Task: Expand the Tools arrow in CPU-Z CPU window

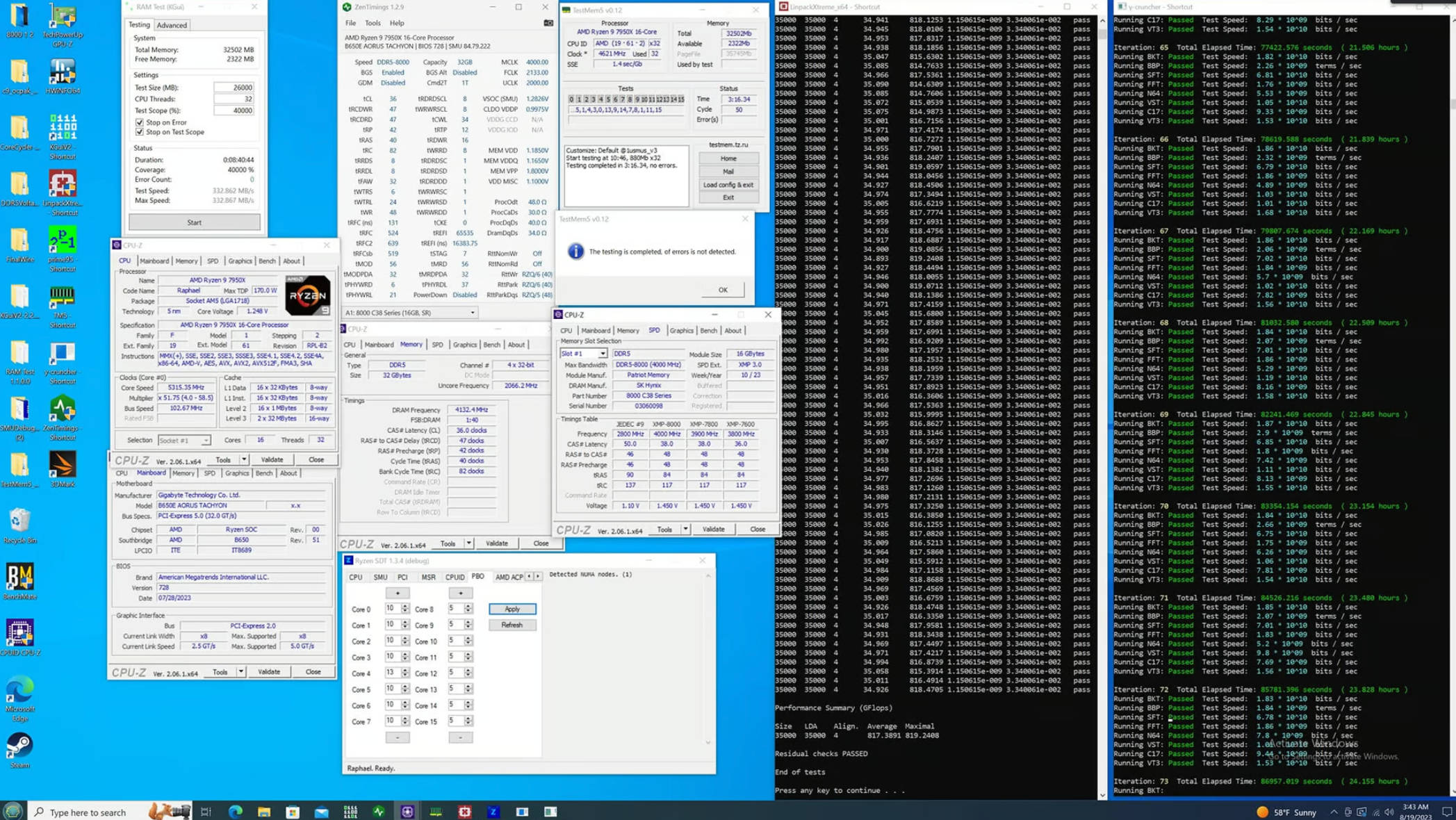Action: tap(244, 460)
